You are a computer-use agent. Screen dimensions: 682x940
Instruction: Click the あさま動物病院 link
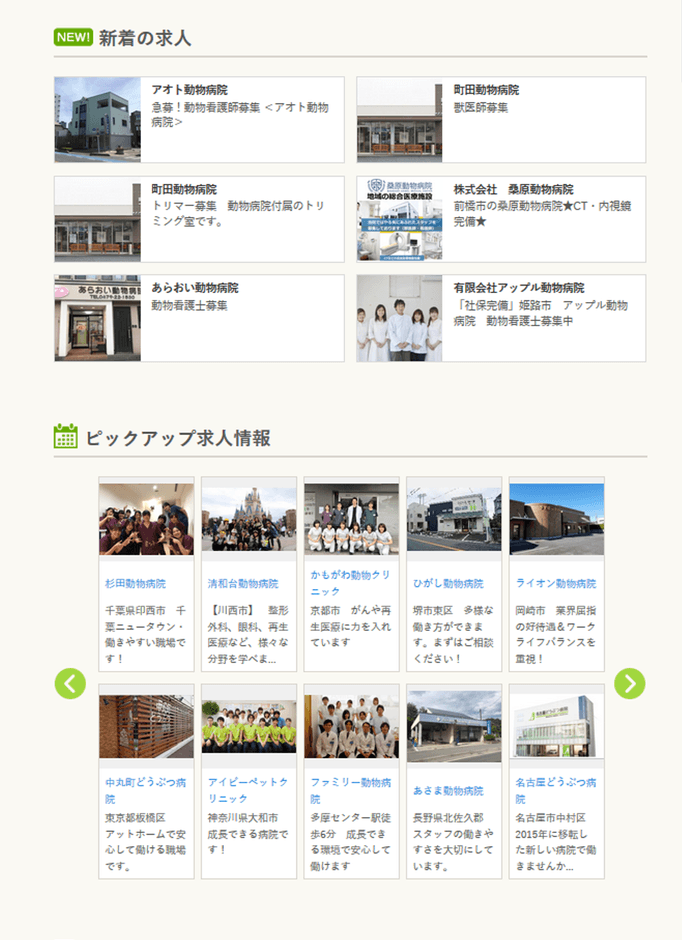[448, 791]
